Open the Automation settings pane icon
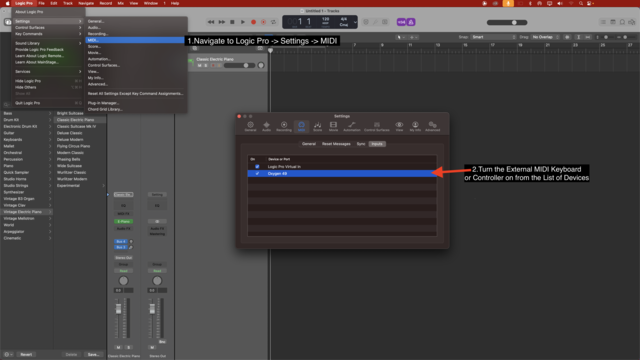The image size is (640, 360). coord(351,126)
